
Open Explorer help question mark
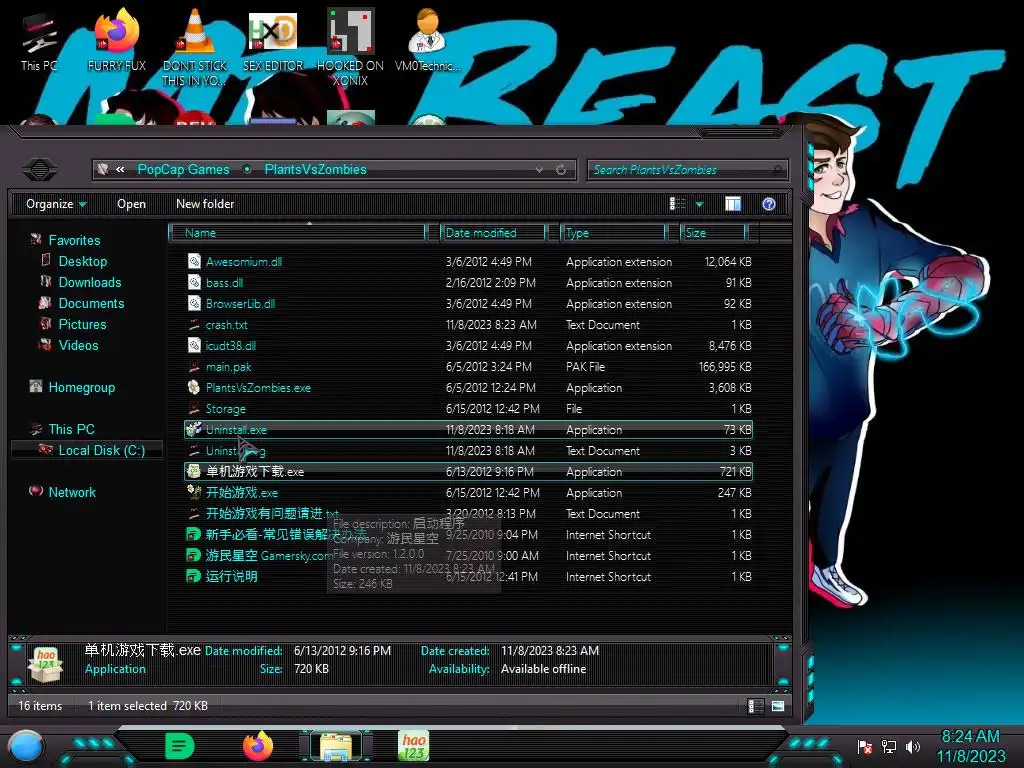click(x=769, y=204)
